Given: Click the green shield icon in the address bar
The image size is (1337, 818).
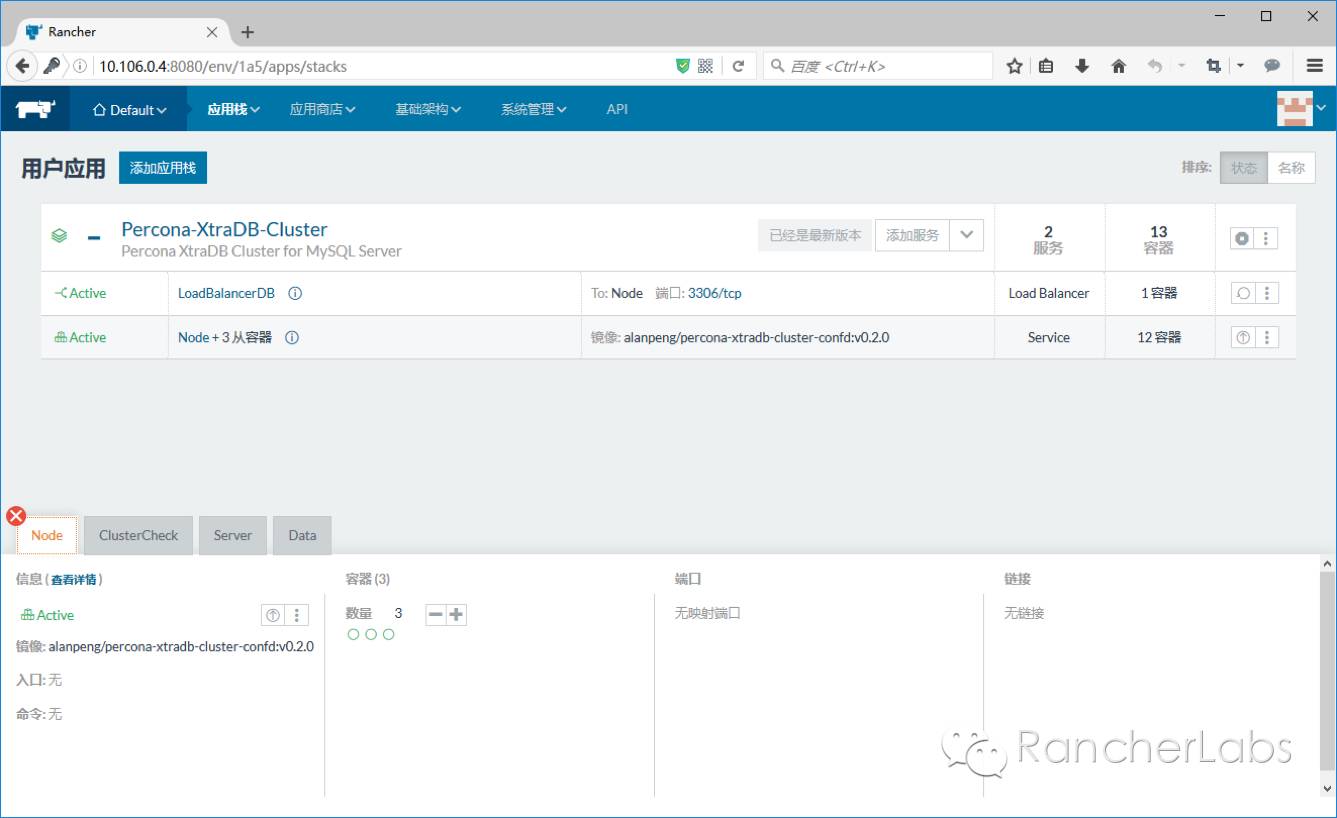Looking at the screenshot, I should pos(683,66).
